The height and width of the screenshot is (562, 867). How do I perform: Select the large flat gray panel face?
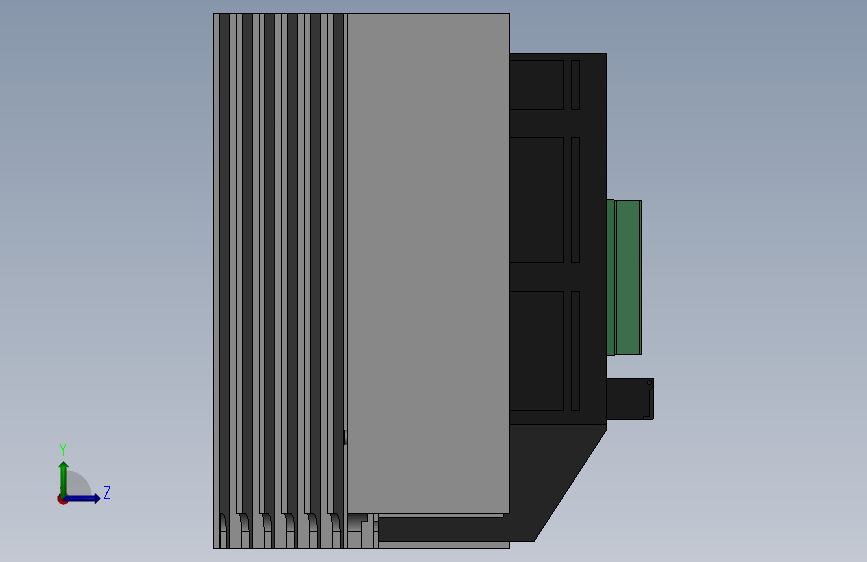(429, 263)
